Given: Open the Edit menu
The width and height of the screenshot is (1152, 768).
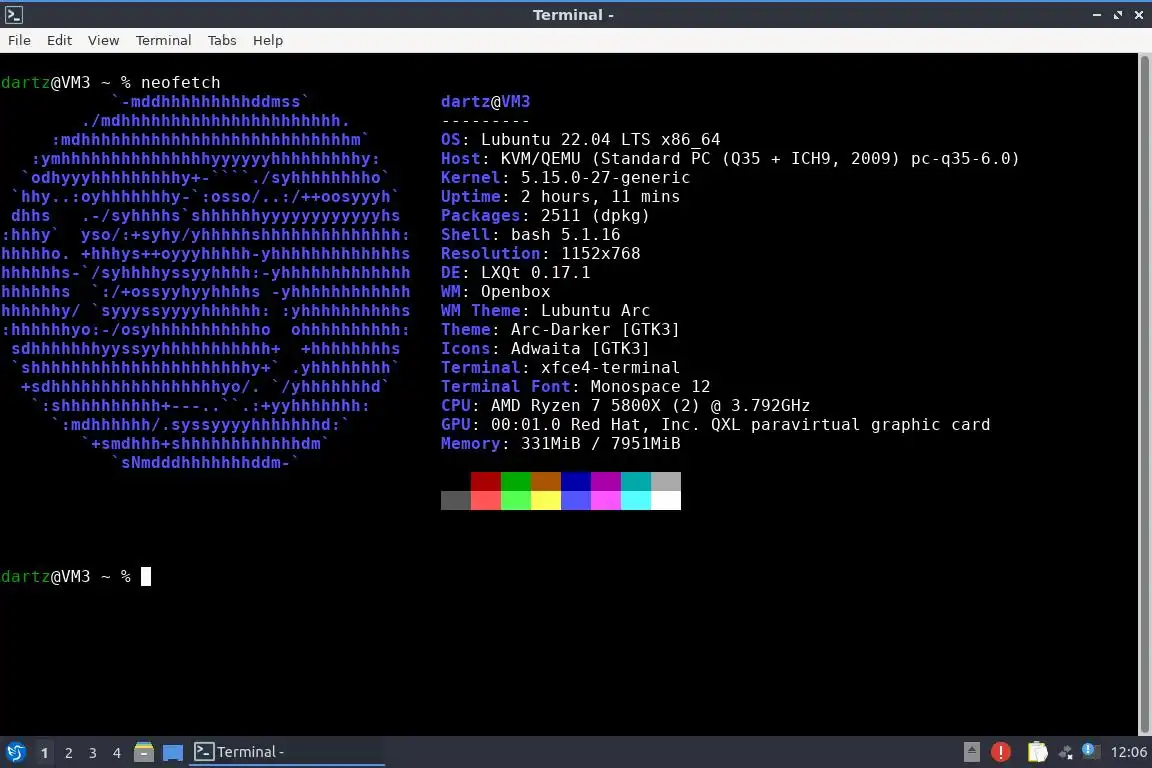Looking at the screenshot, I should (60, 40).
